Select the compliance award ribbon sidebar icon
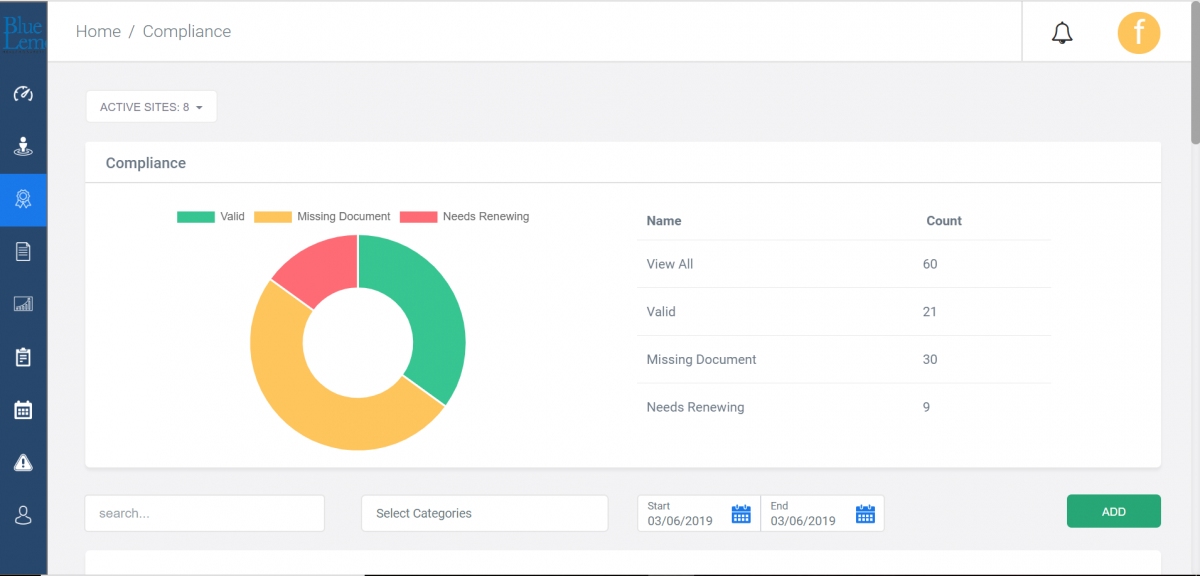The width and height of the screenshot is (1200, 576). (x=23, y=199)
